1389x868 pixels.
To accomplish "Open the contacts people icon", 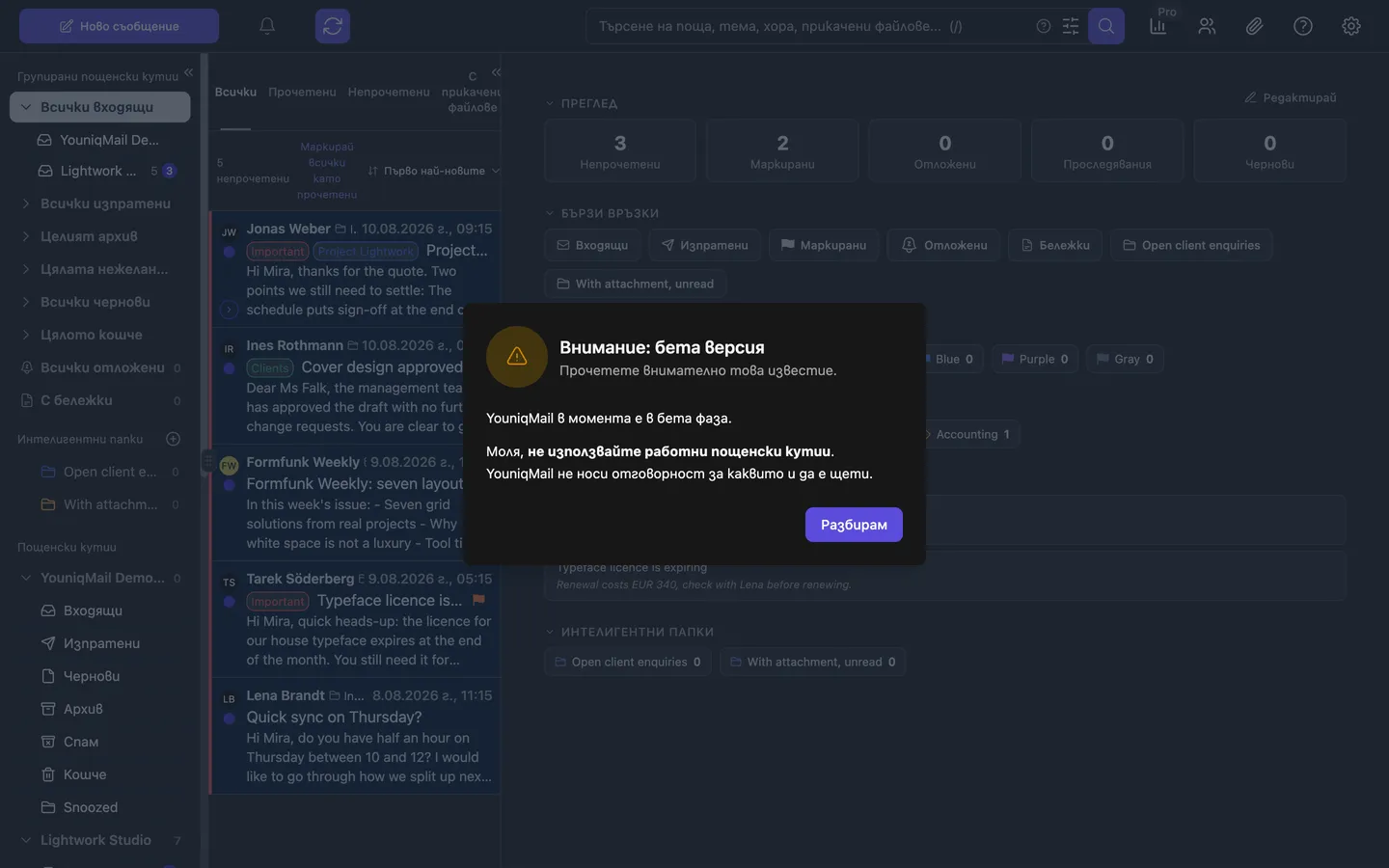I will (x=1207, y=26).
